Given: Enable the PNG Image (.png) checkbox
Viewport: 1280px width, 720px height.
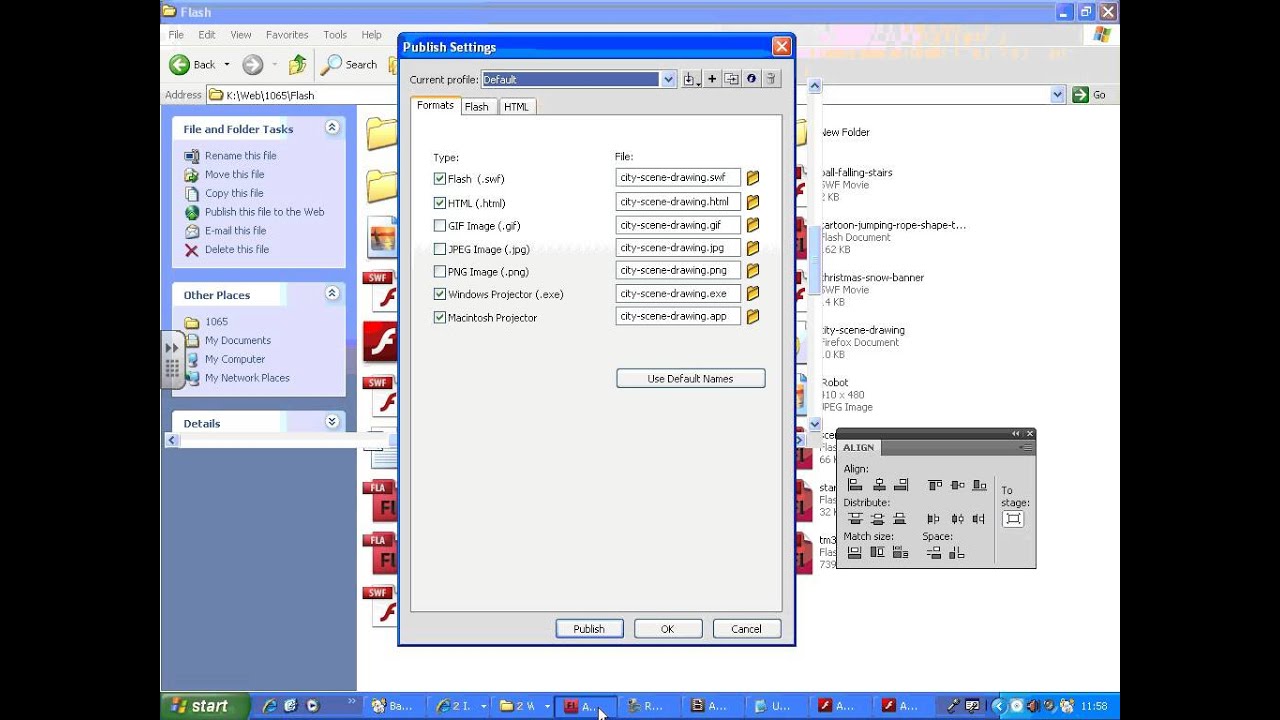Looking at the screenshot, I should (x=440, y=271).
